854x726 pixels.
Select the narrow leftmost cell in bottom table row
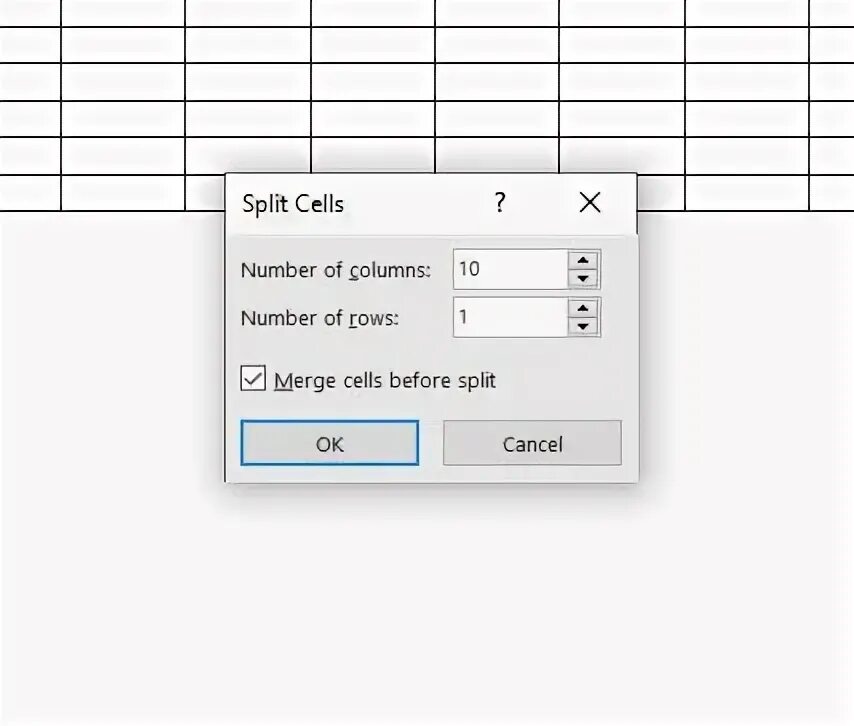[30, 193]
